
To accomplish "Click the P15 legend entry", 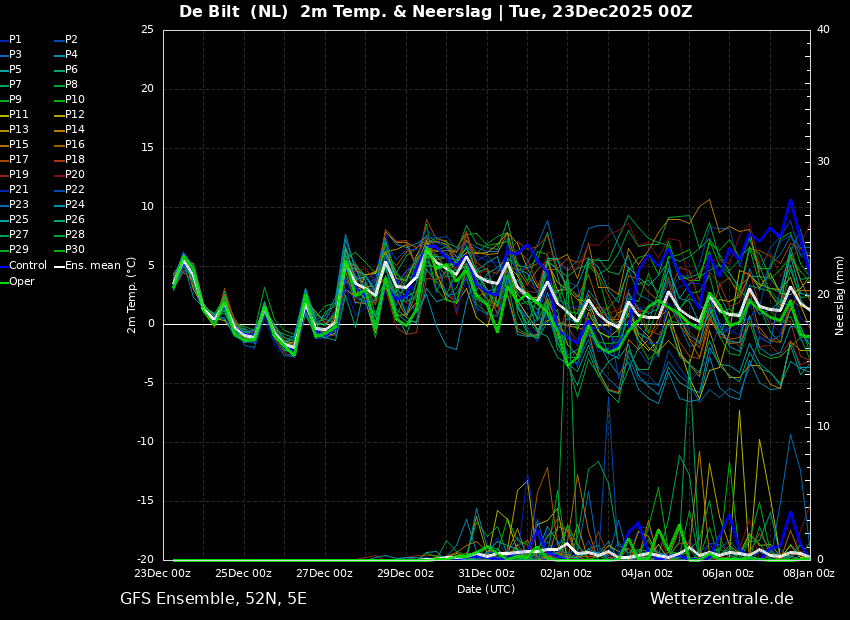I will [19, 145].
